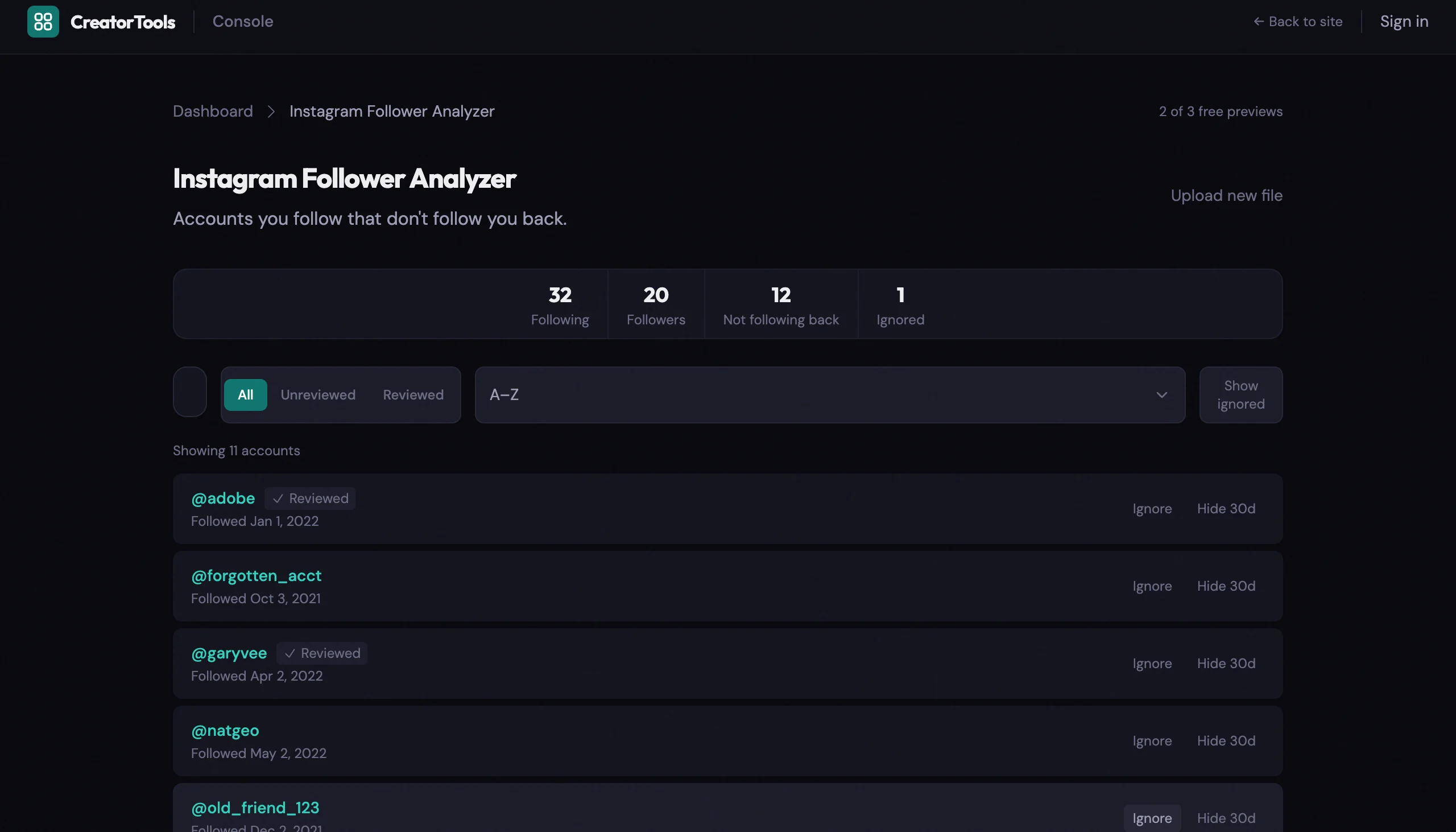The width and height of the screenshot is (1456, 832).
Task: Select the All filter pill
Action: pos(246,394)
